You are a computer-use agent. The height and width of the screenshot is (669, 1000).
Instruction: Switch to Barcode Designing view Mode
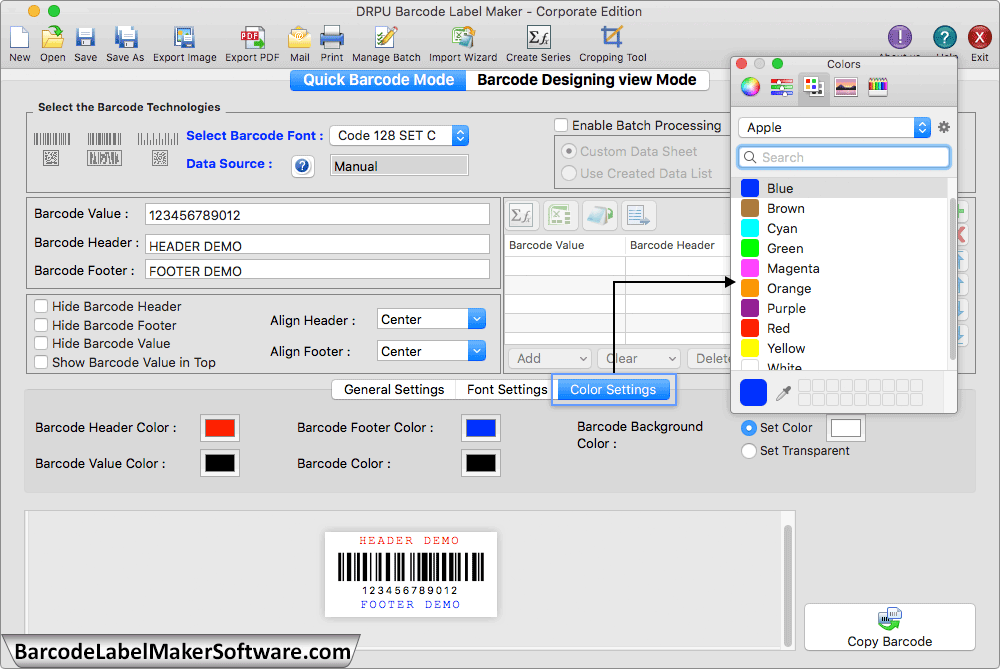click(587, 80)
